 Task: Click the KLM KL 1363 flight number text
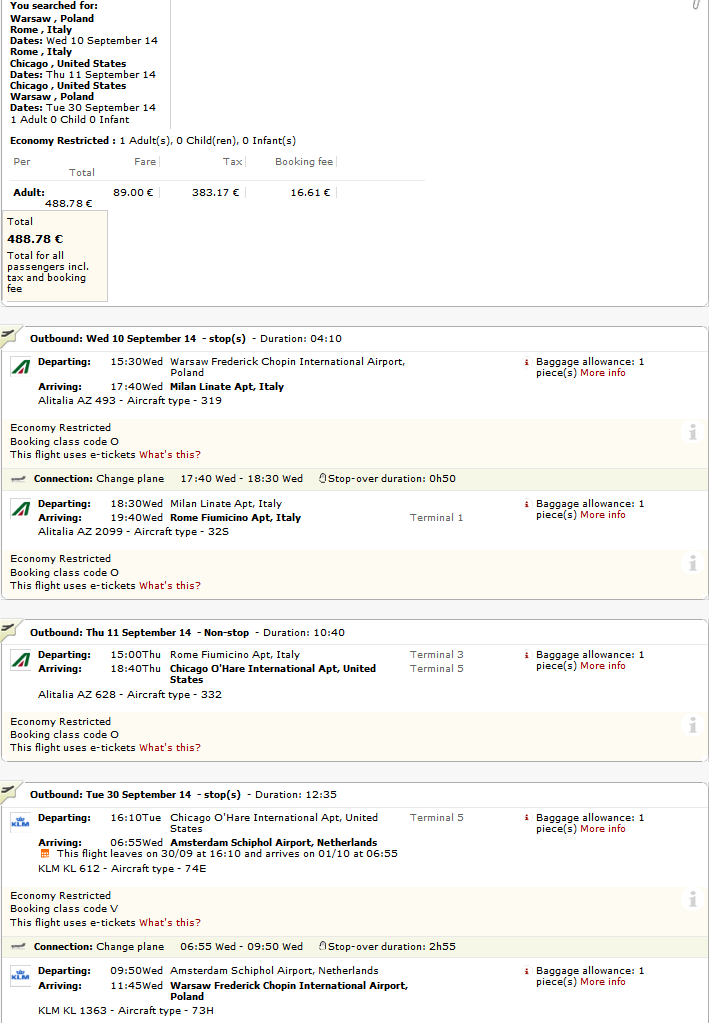coord(72,1011)
